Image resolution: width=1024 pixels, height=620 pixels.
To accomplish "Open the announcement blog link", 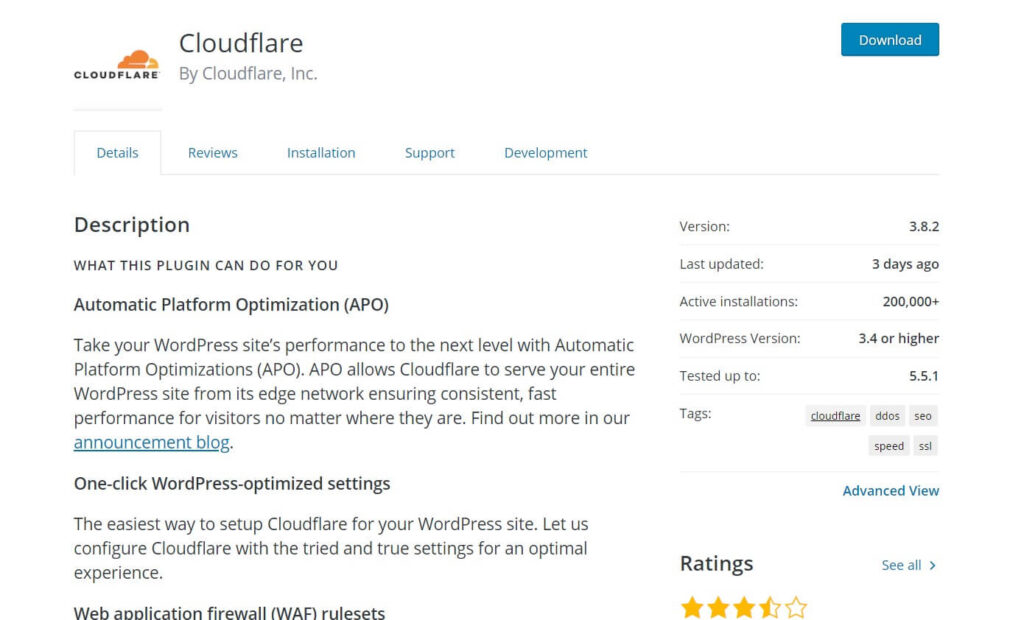I will 151,442.
